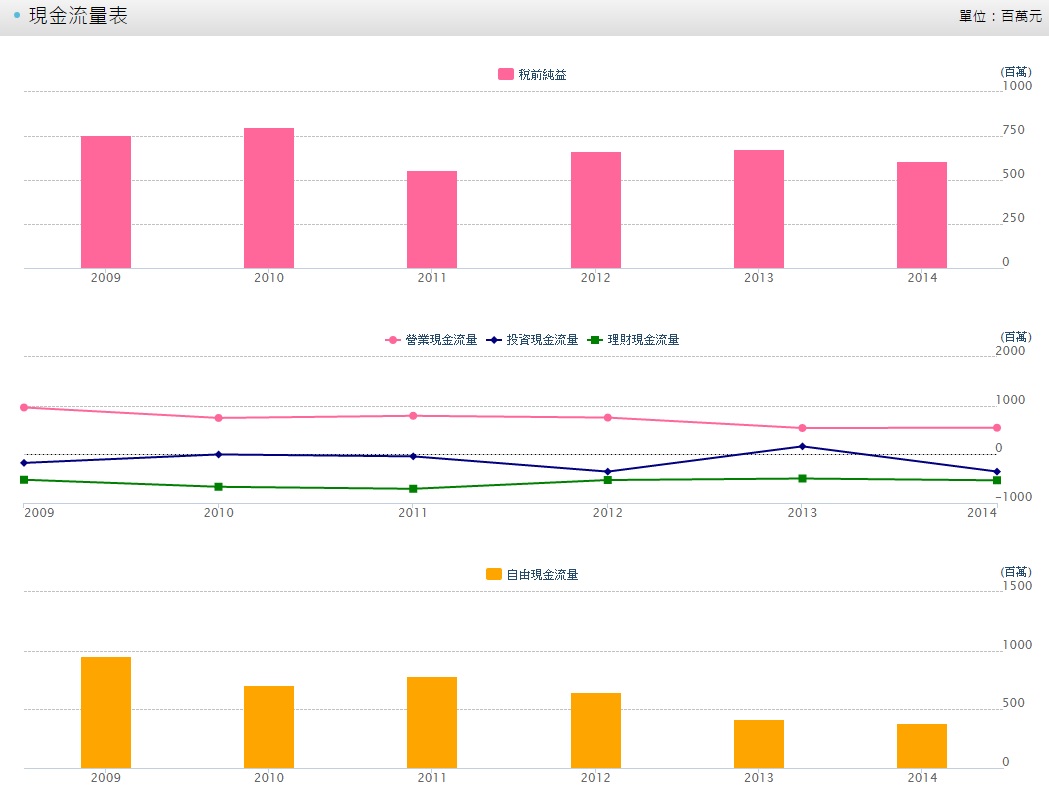Select the 2010 green 理財現金流量 data point
This screenshot has height=791, width=1049.
(218, 487)
